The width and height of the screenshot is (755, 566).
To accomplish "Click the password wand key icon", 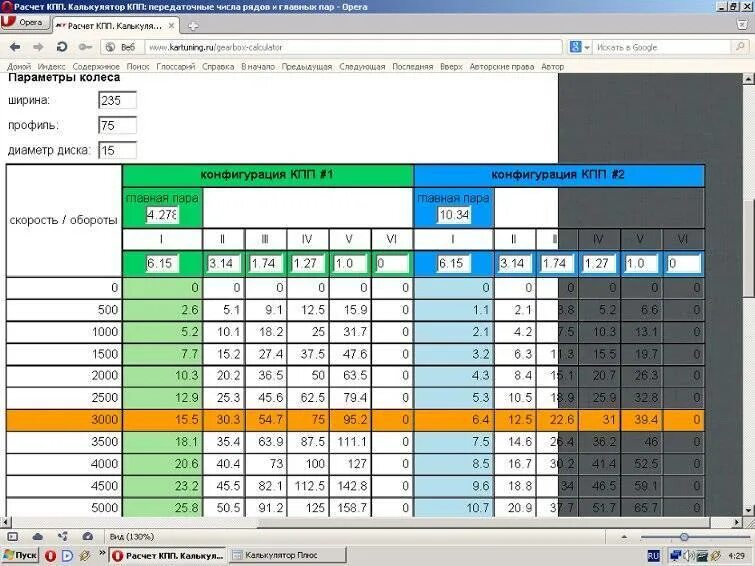I will 85,47.
